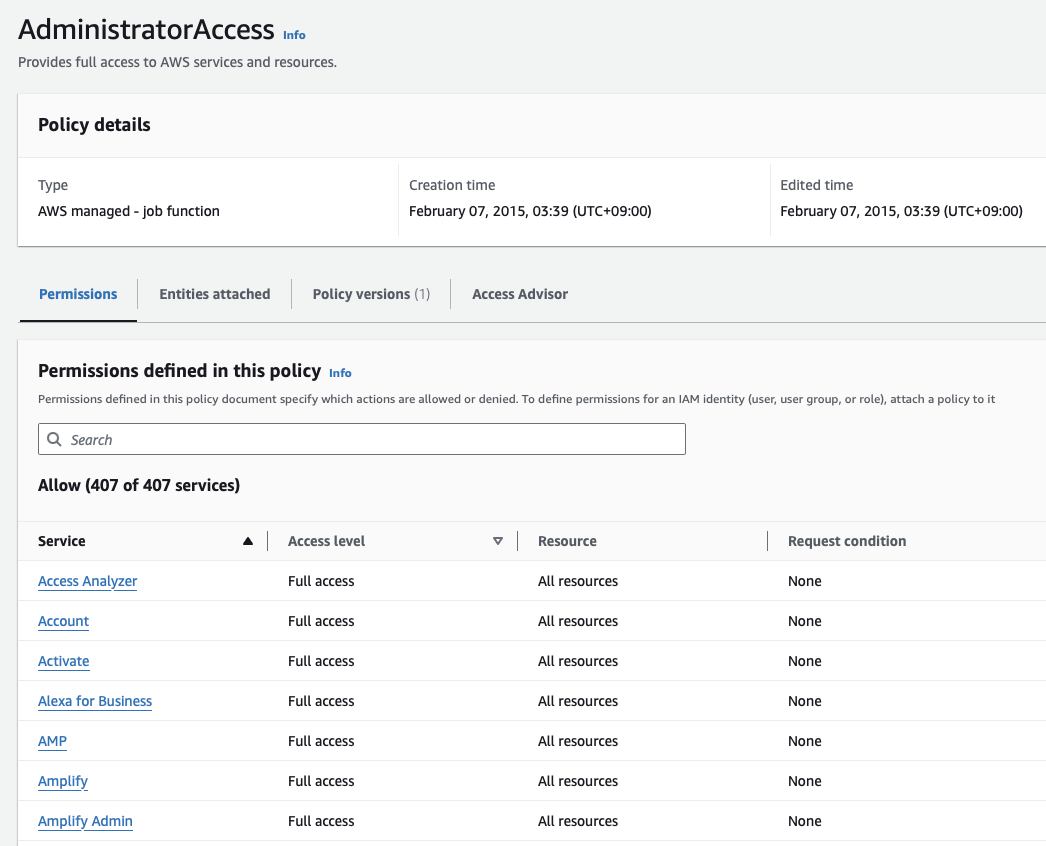
Task: Focus the permissions Search field
Action: click(370, 439)
